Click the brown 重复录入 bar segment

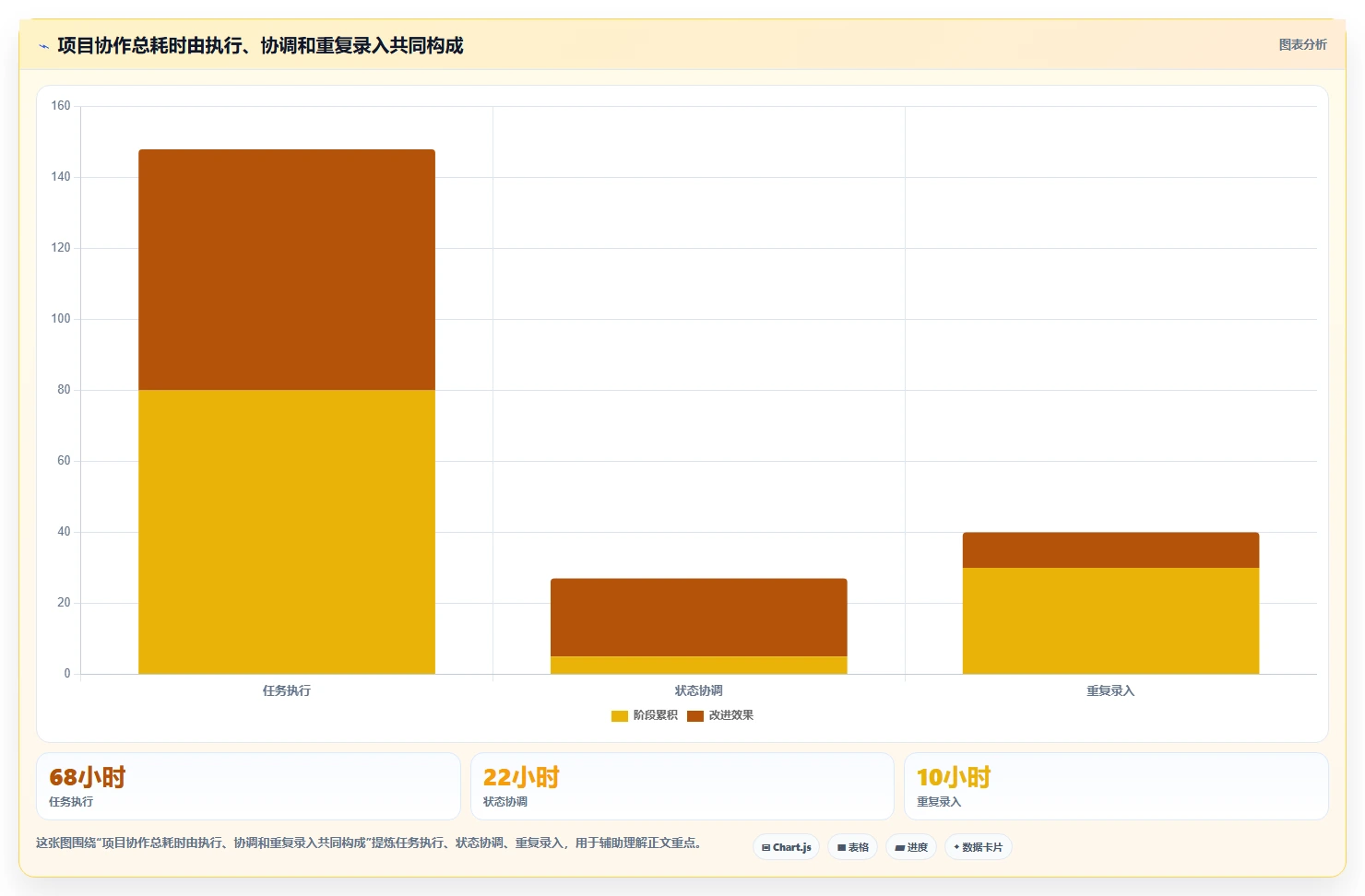pos(1110,550)
